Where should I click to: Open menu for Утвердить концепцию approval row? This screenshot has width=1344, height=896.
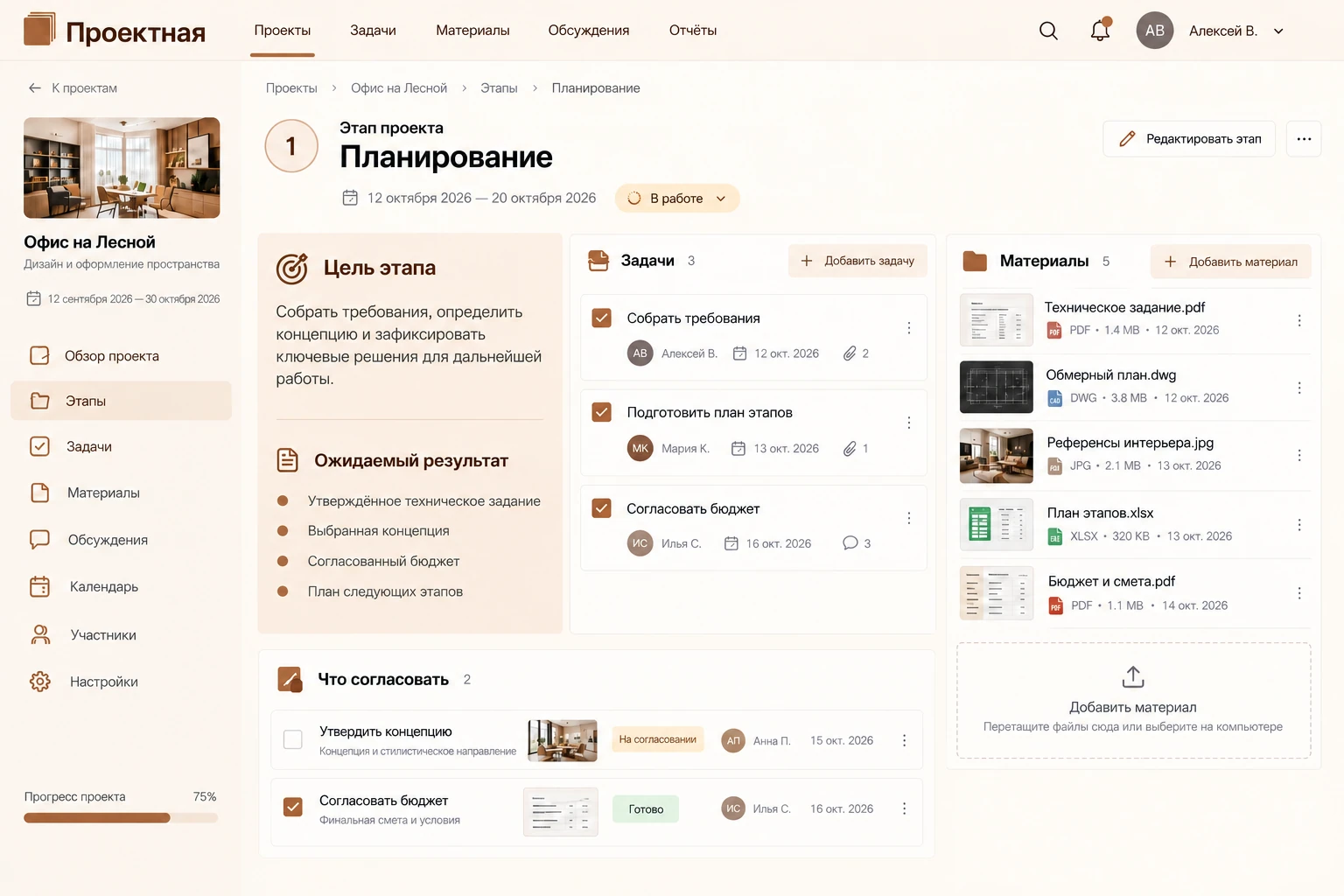point(904,740)
